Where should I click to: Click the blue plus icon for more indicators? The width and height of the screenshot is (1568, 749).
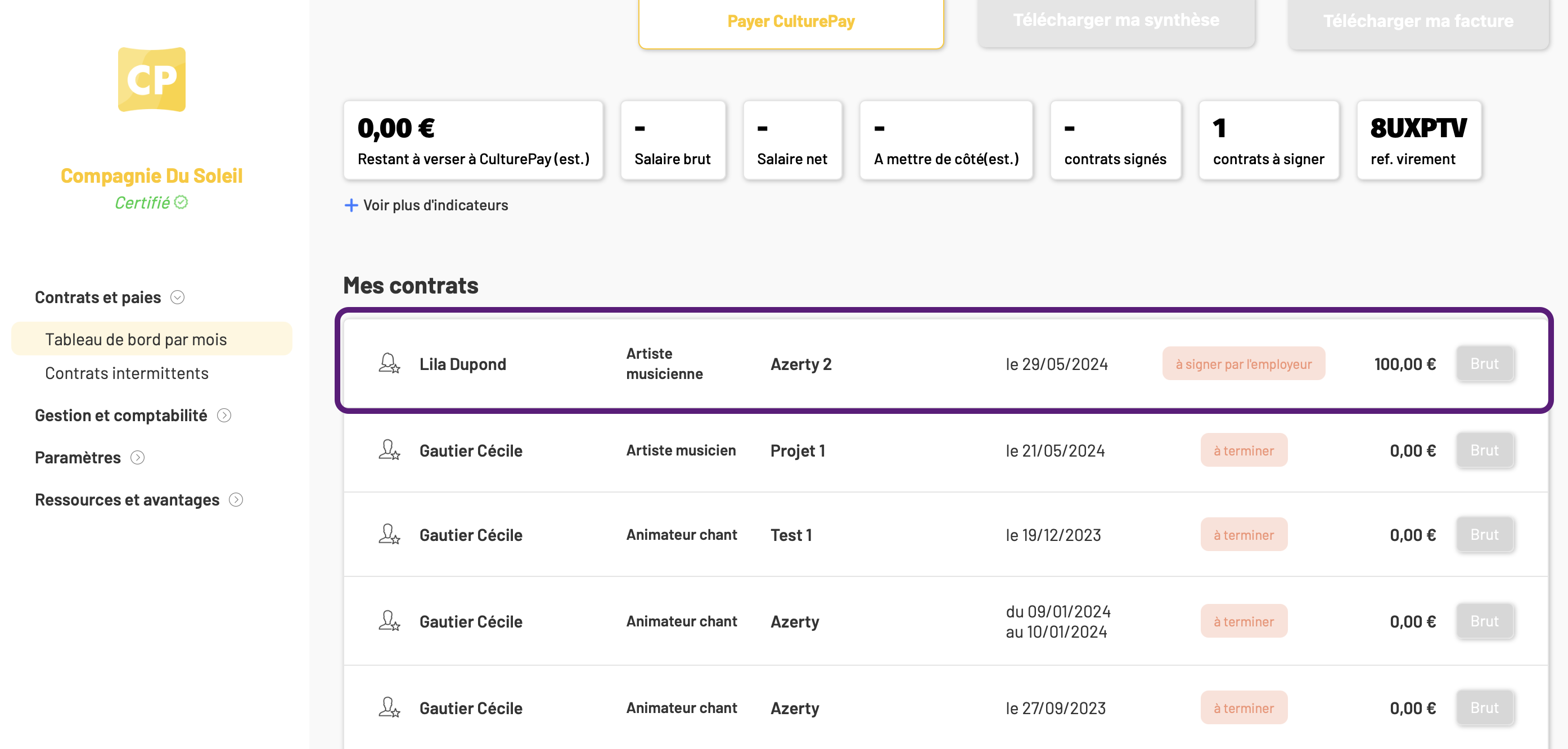351,205
